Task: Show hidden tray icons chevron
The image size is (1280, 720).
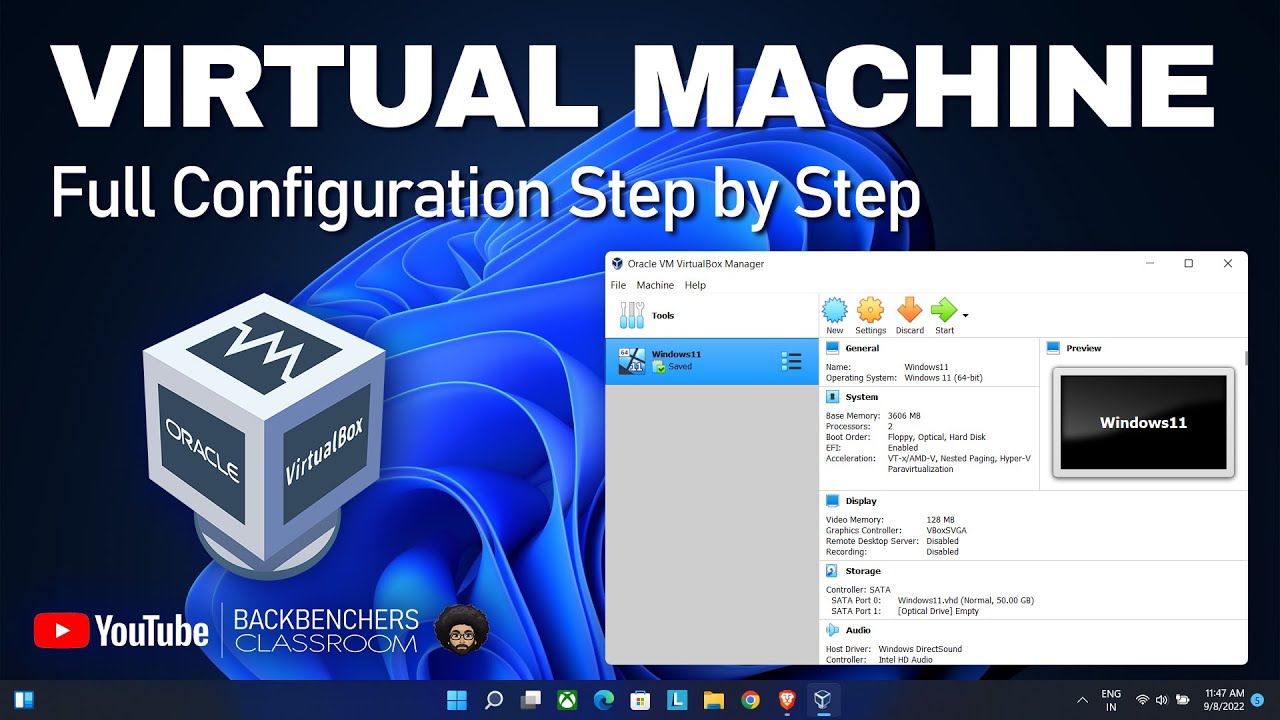Action: pos(1082,700)
